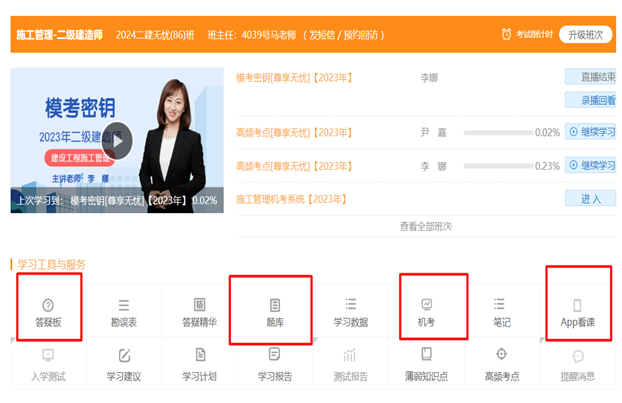This screenshot has height=403, width=622.
Task: Click the 发短信 link in the header
Action: click(322, 35)
